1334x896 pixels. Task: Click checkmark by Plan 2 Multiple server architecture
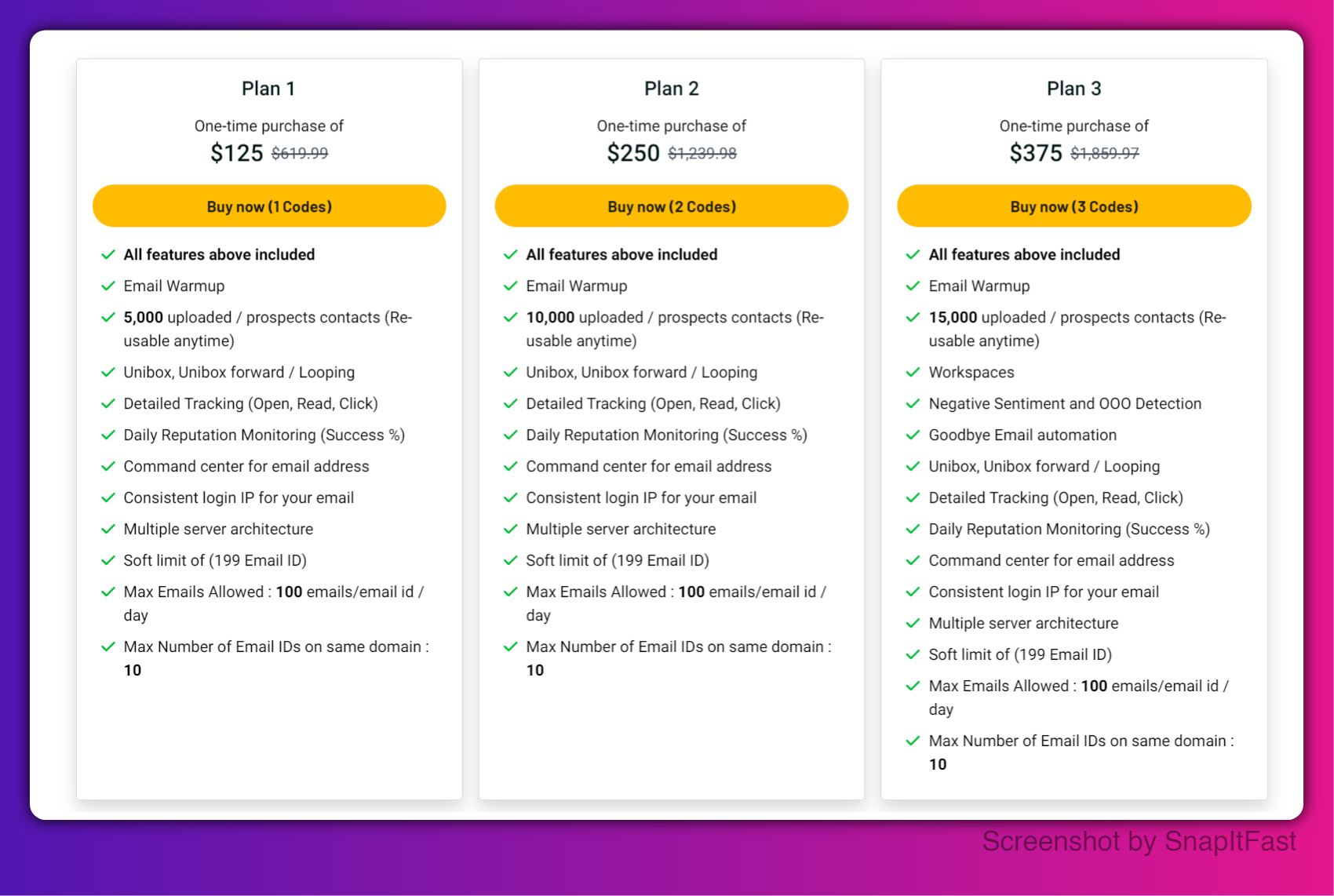[511, 530]
